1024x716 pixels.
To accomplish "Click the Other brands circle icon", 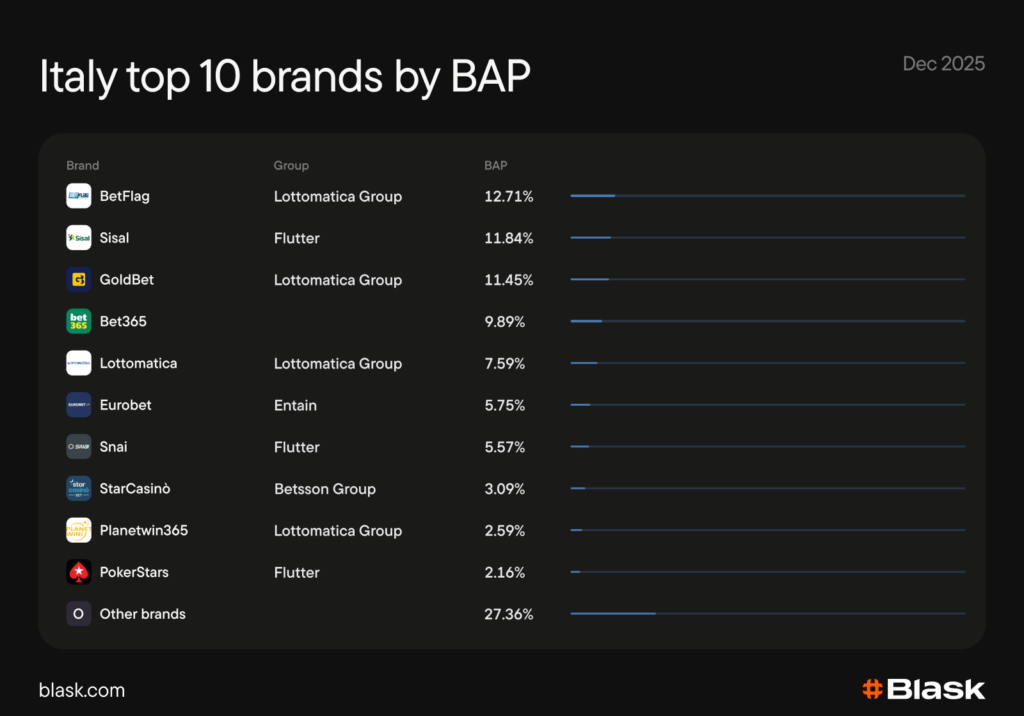I will click(x=79, y=614).
